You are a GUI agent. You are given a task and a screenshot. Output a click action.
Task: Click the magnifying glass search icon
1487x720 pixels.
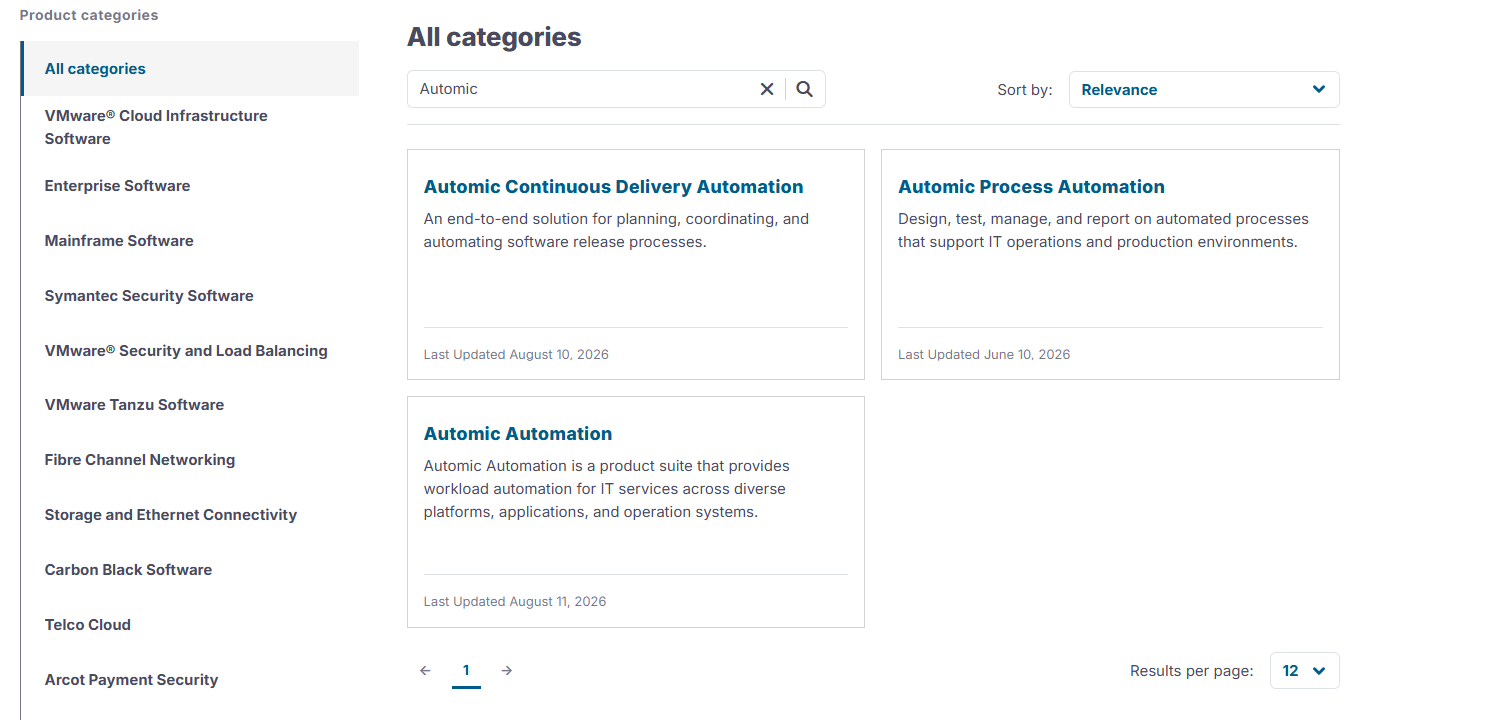click(805, 89)
